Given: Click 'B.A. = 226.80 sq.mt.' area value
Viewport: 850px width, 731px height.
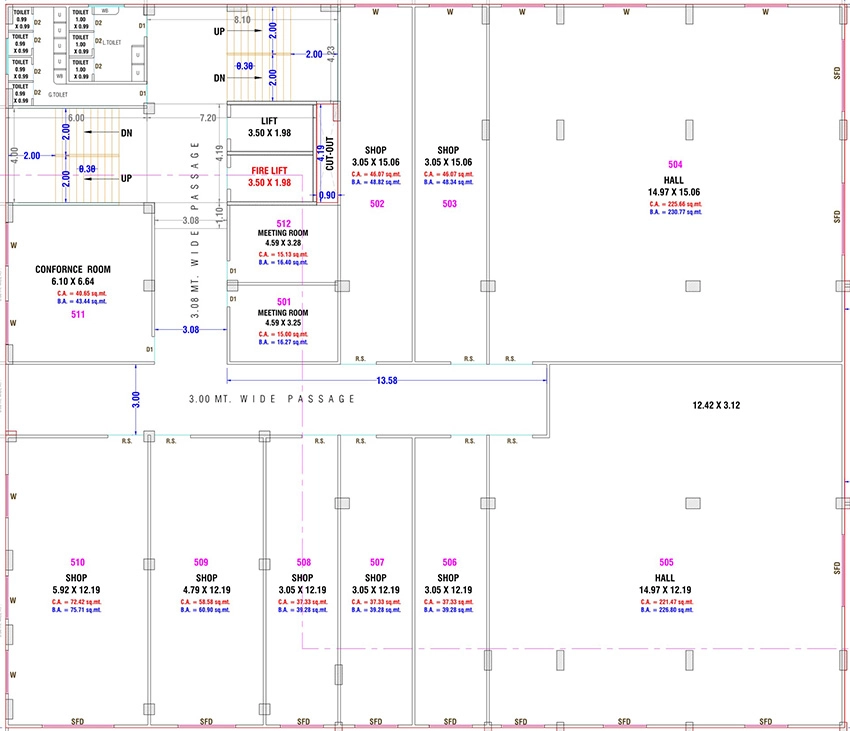Looking at the screenshot, I should point(667,610).
